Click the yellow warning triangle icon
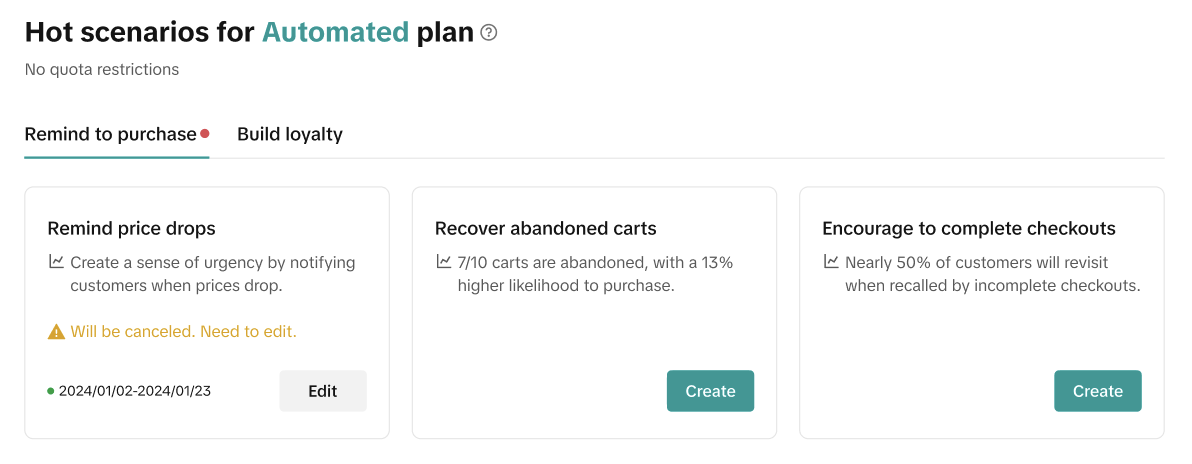Image resolution: width=1192 pixels, height=464 pixels. [x=56, y=331]
